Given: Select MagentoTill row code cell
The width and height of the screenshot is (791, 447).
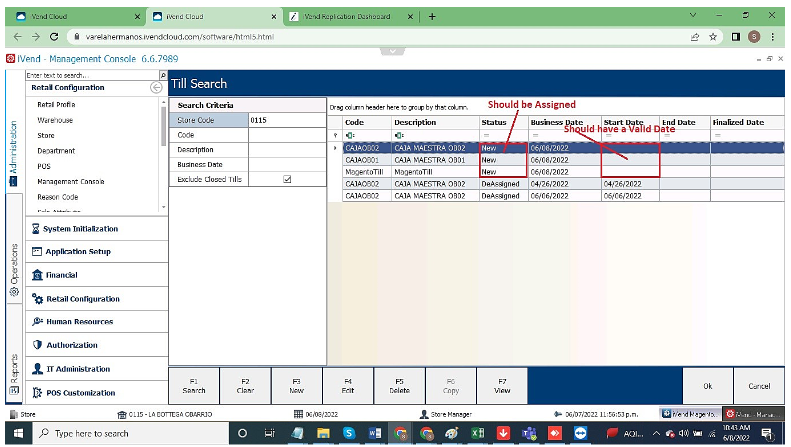Looking at the screenshot, I should click(367, 172).
